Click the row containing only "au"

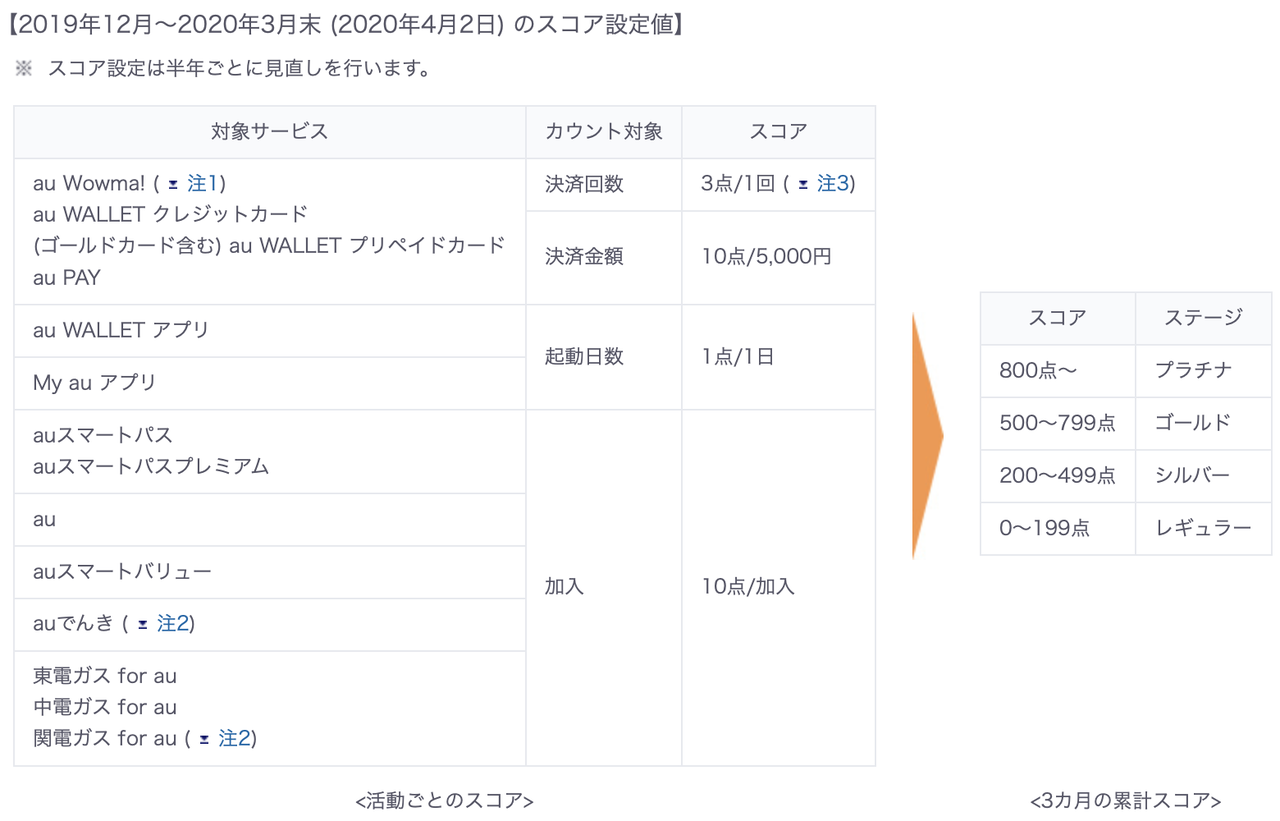[270, 520]
